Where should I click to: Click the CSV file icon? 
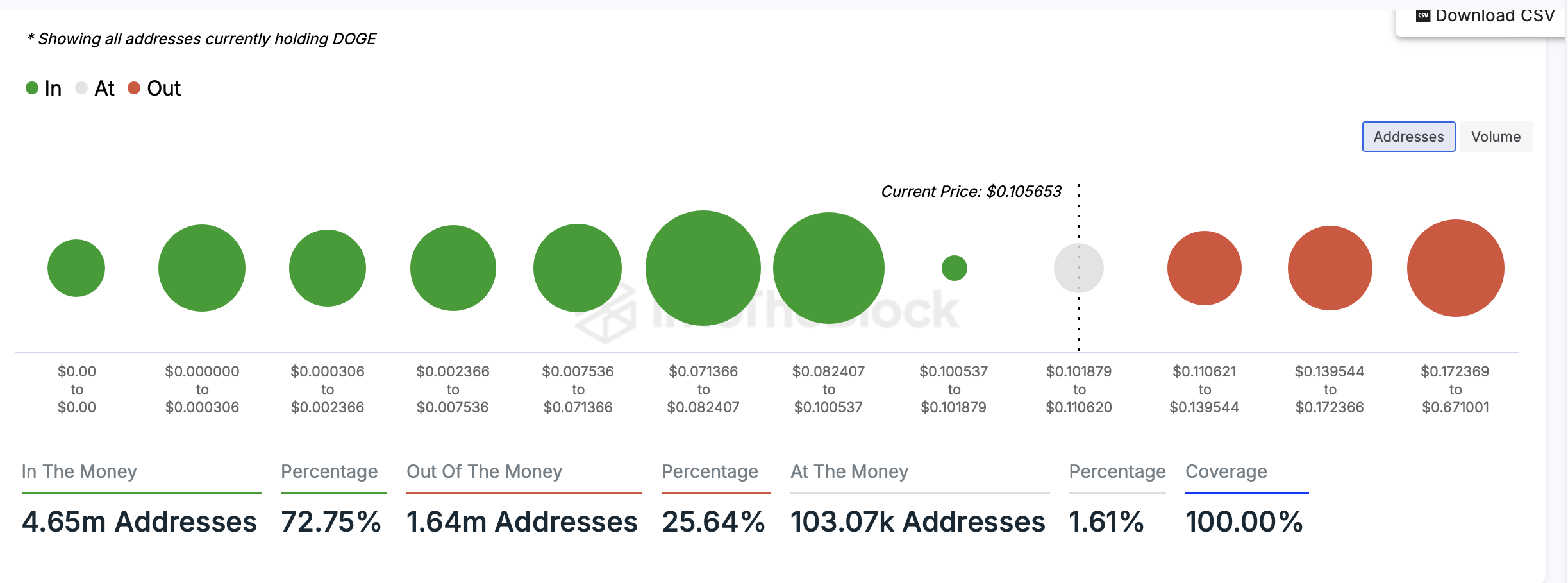point(1423,16)
